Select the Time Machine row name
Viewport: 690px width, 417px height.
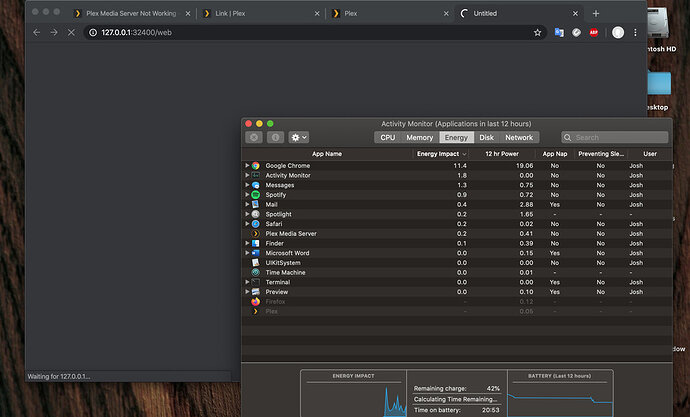pos(285,272)
